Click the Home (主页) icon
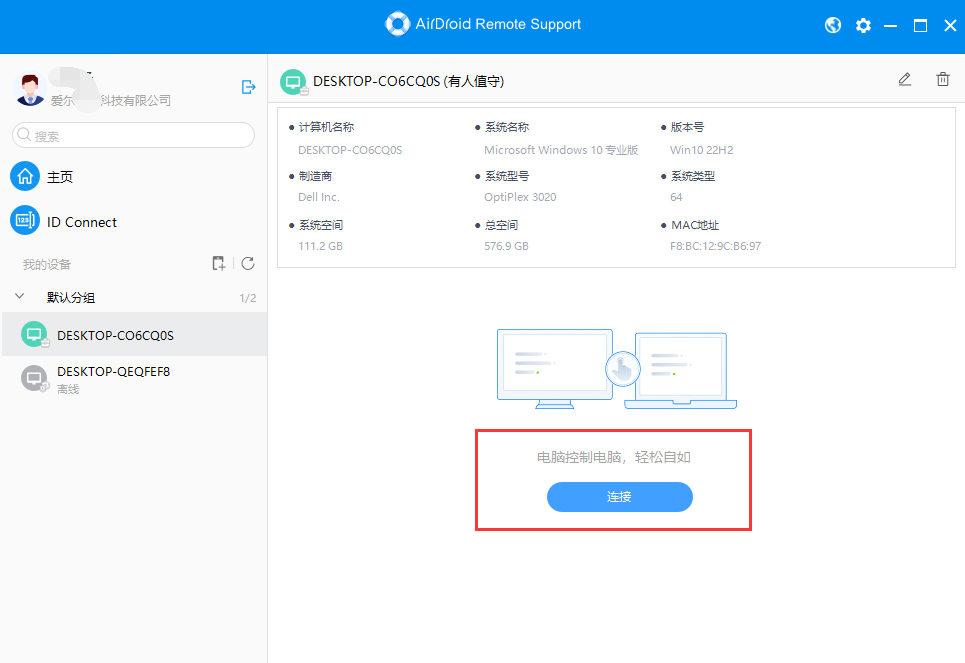Viewport: 965px width, 663px height. (x=25, y=177)
